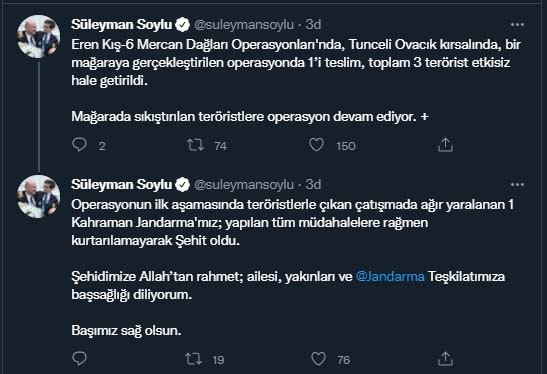Image resolution: width=547 pixels, height=374 pixels.
Task: Open Süleyman Soylu name on first tweet
Action: tap(121, 24)
